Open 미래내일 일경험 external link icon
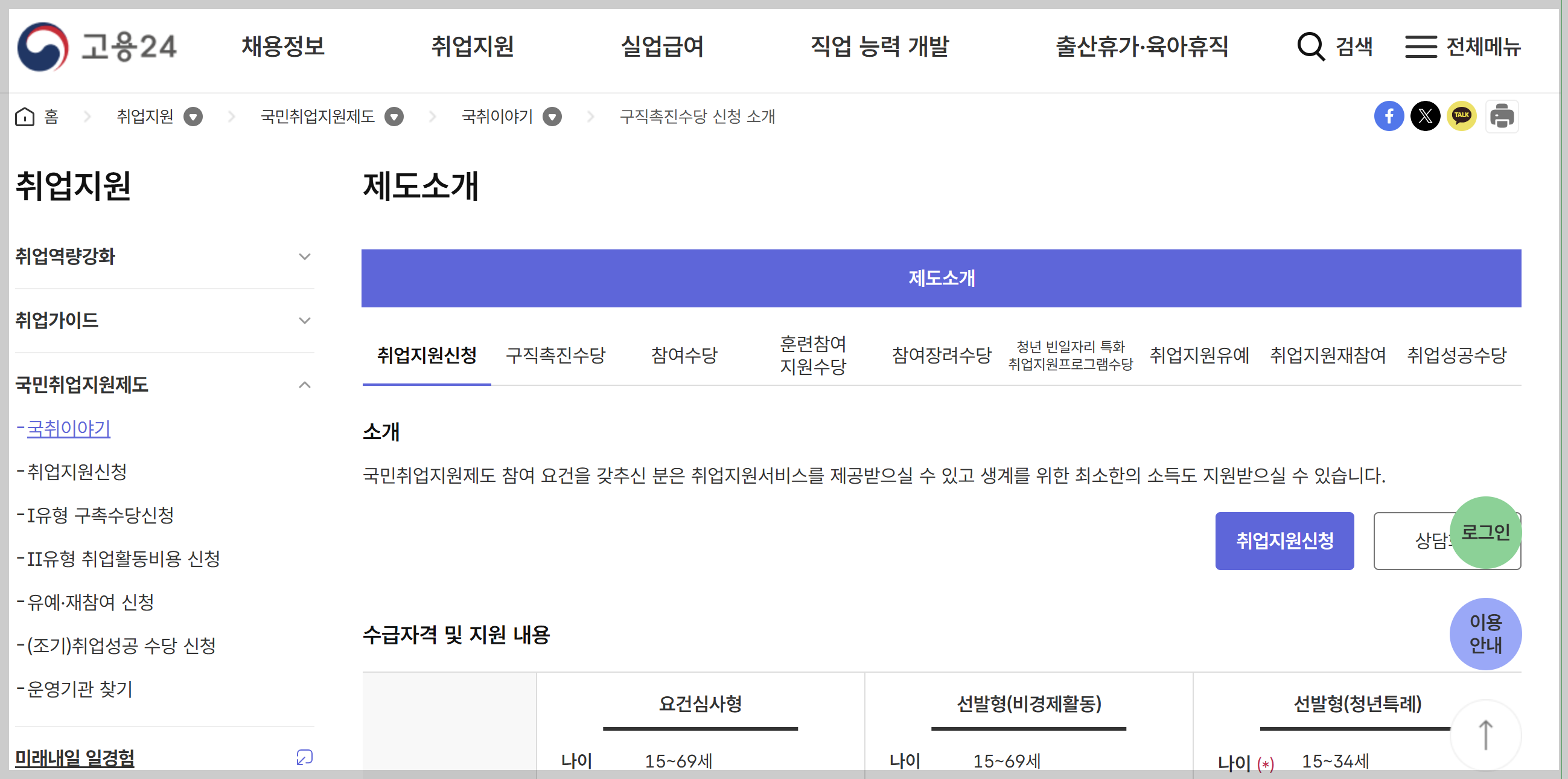Viewport: 1568px width, 779px height. [304, 757]
